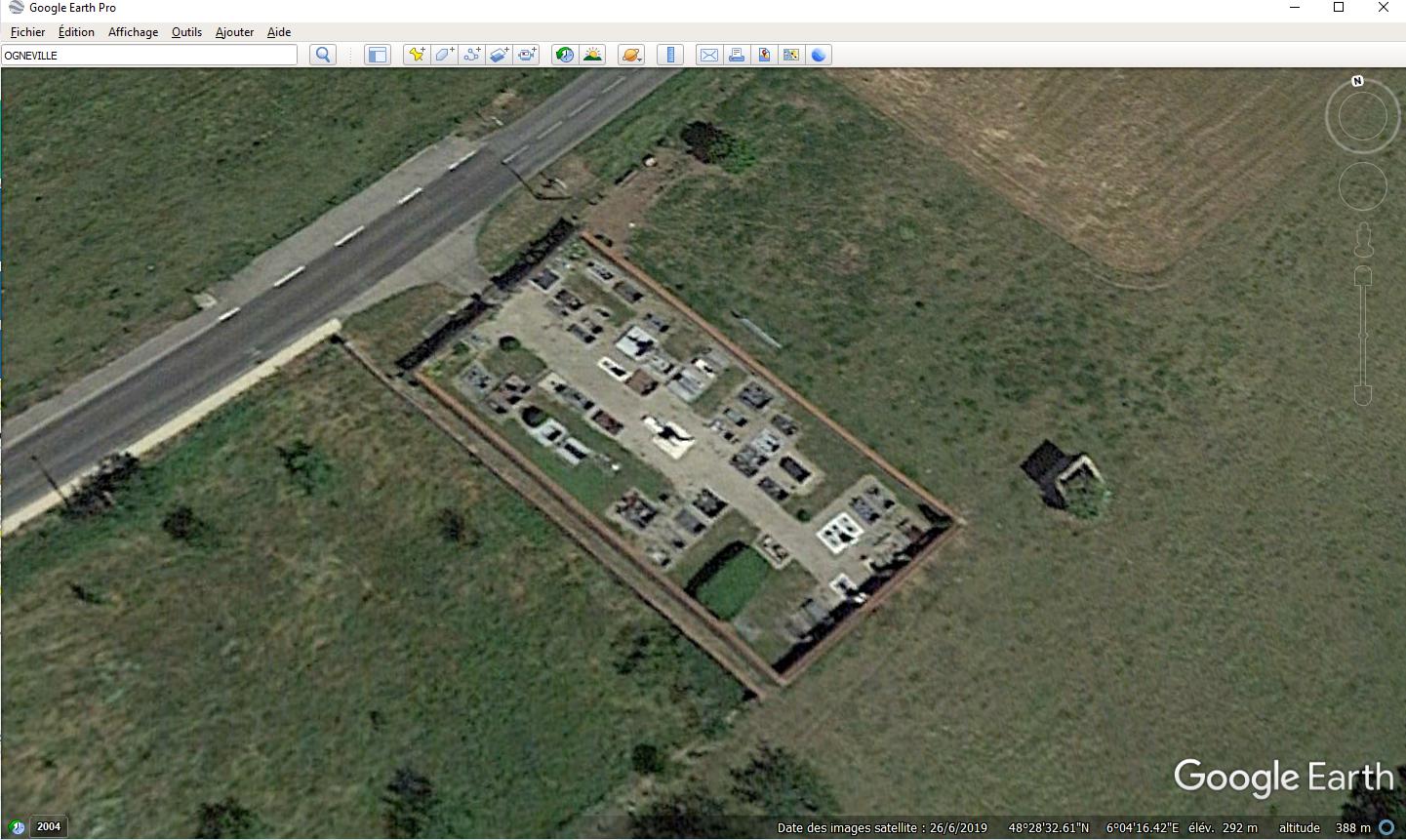Click the altitude 388 m readout
Image resolution: width=1406 pixels, height=840 pixels.
point(1325,827)
